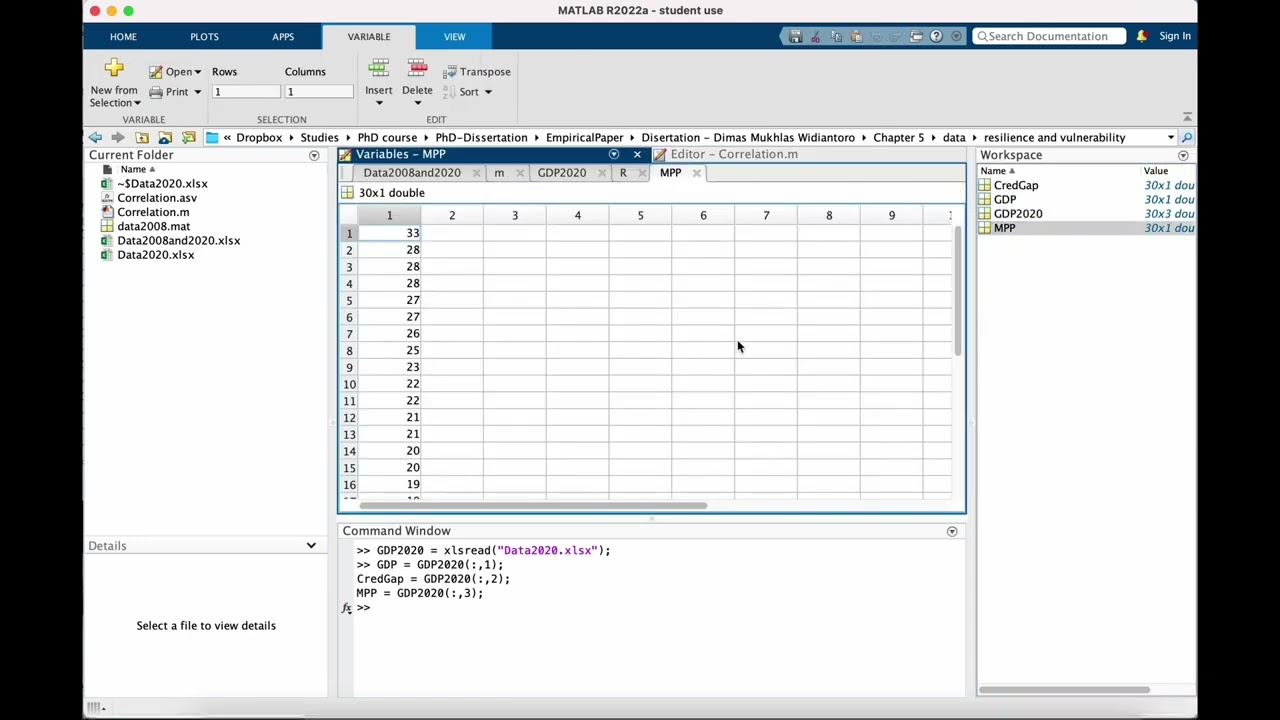Click the Undo icon in quick access toolbar

pyautogui.click(x=877, y=36)
